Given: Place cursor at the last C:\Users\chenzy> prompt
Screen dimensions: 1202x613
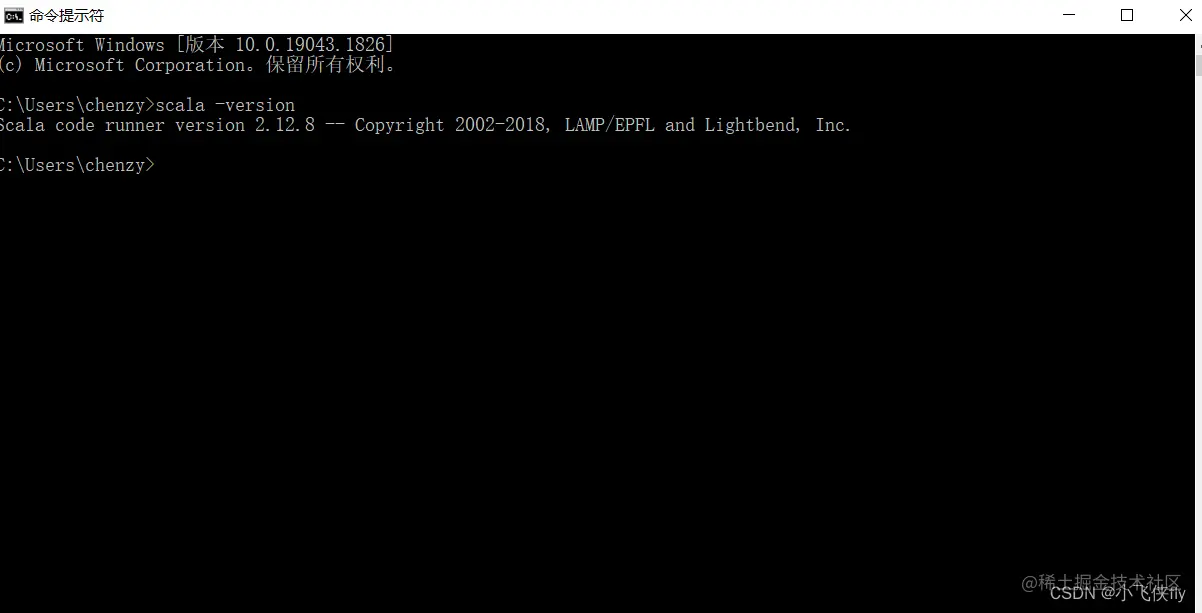Looking at the screenshot, I should [160, 165].
